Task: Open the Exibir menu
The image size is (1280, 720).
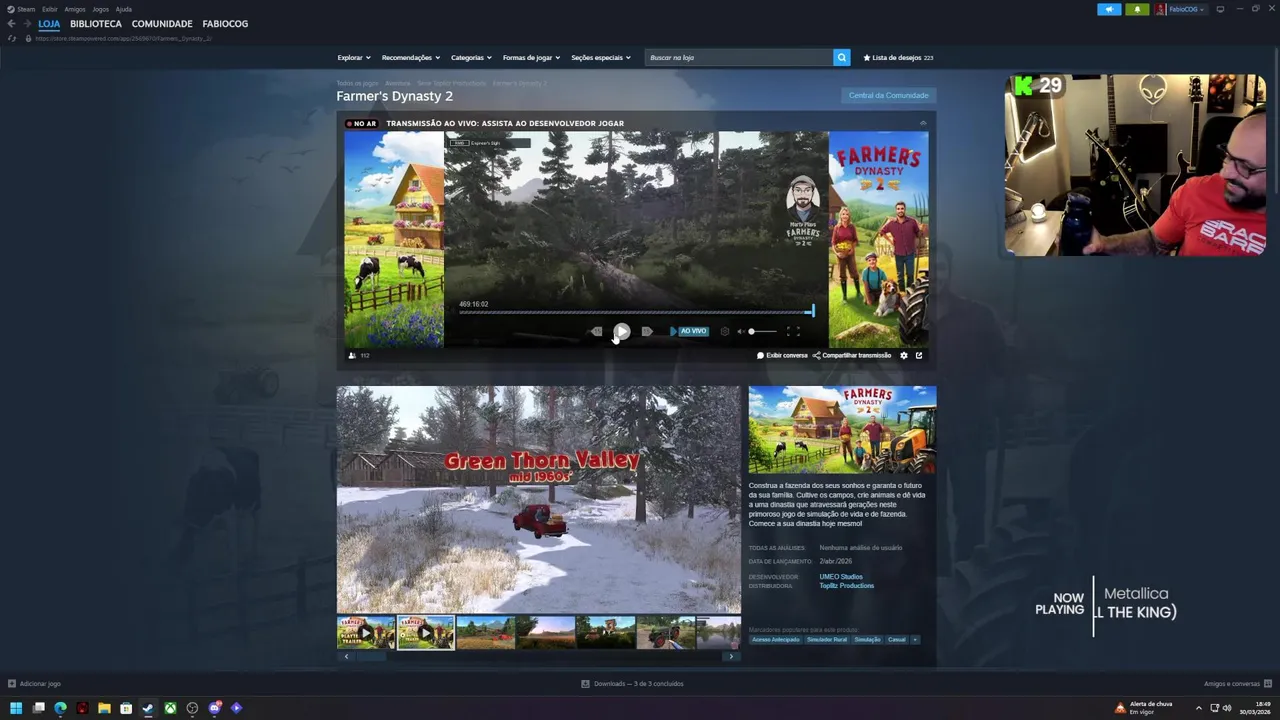Action: coord(50,9)
